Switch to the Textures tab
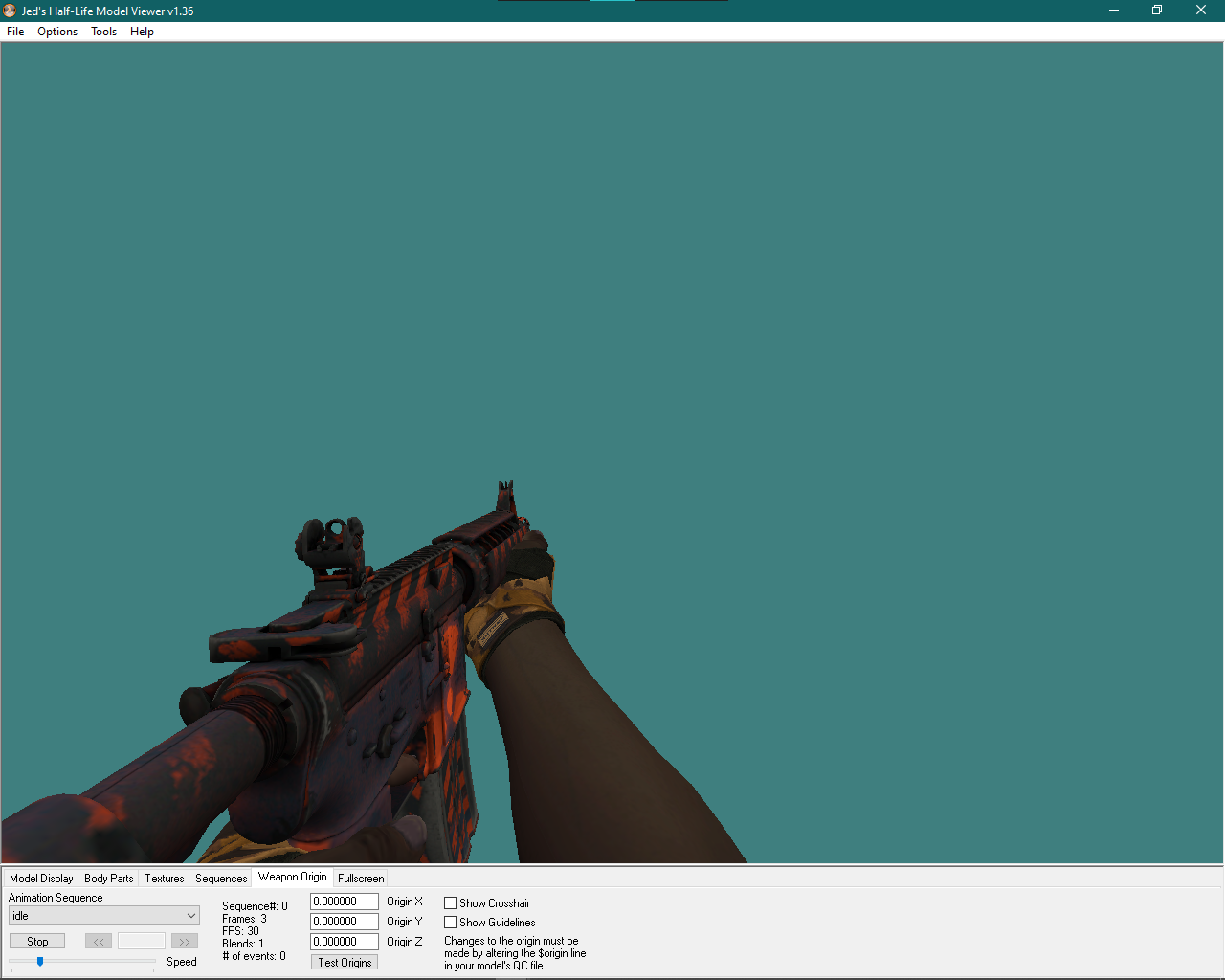 point(165,879)
